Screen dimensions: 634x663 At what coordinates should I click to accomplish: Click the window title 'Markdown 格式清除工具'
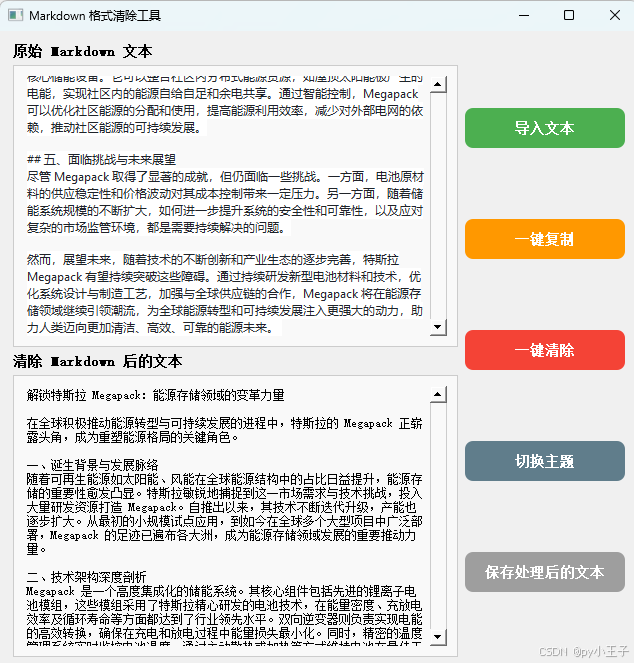click(x=95, y=16)
